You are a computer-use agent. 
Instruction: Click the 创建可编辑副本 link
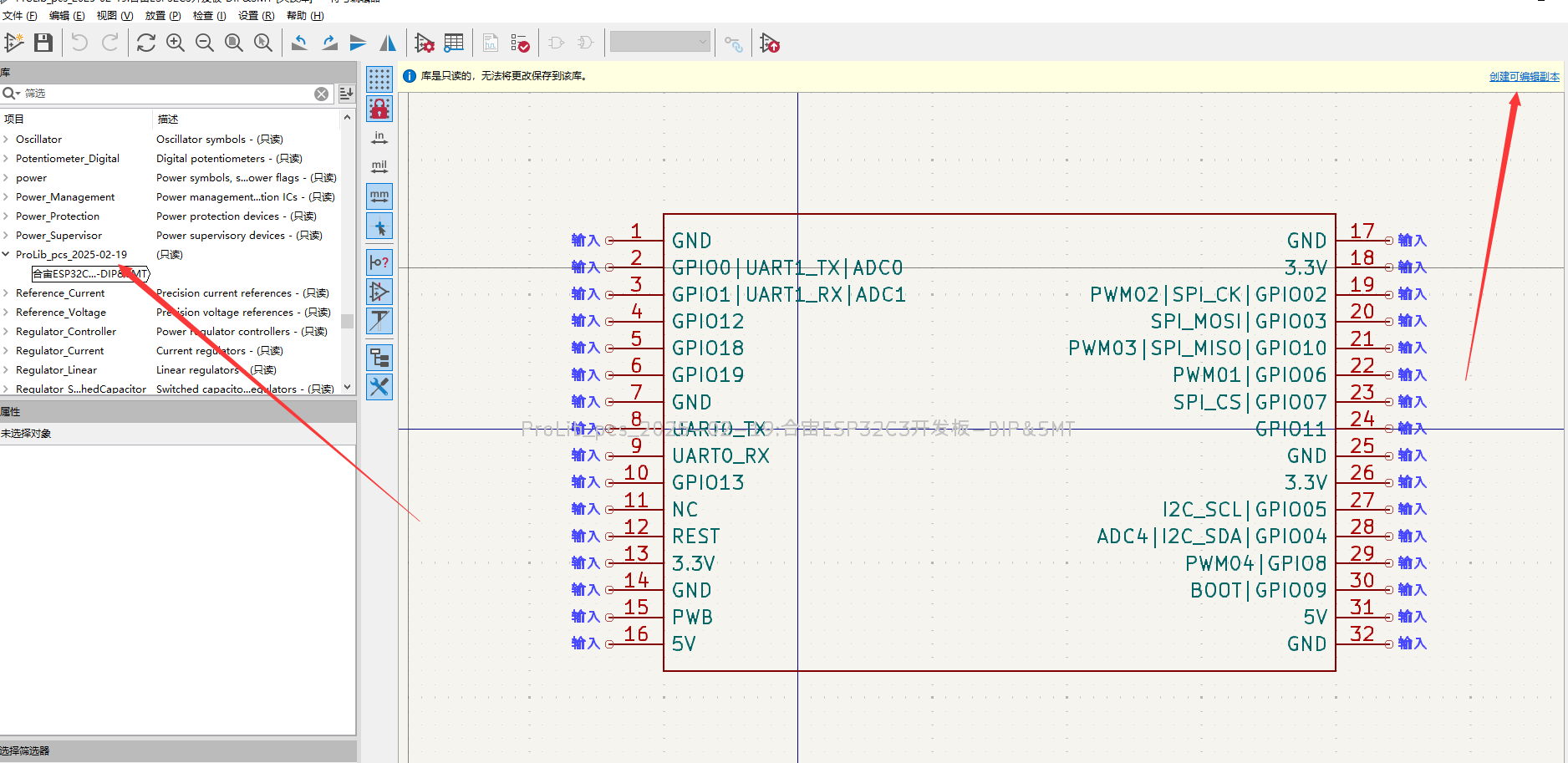[x=1524, y=77]
